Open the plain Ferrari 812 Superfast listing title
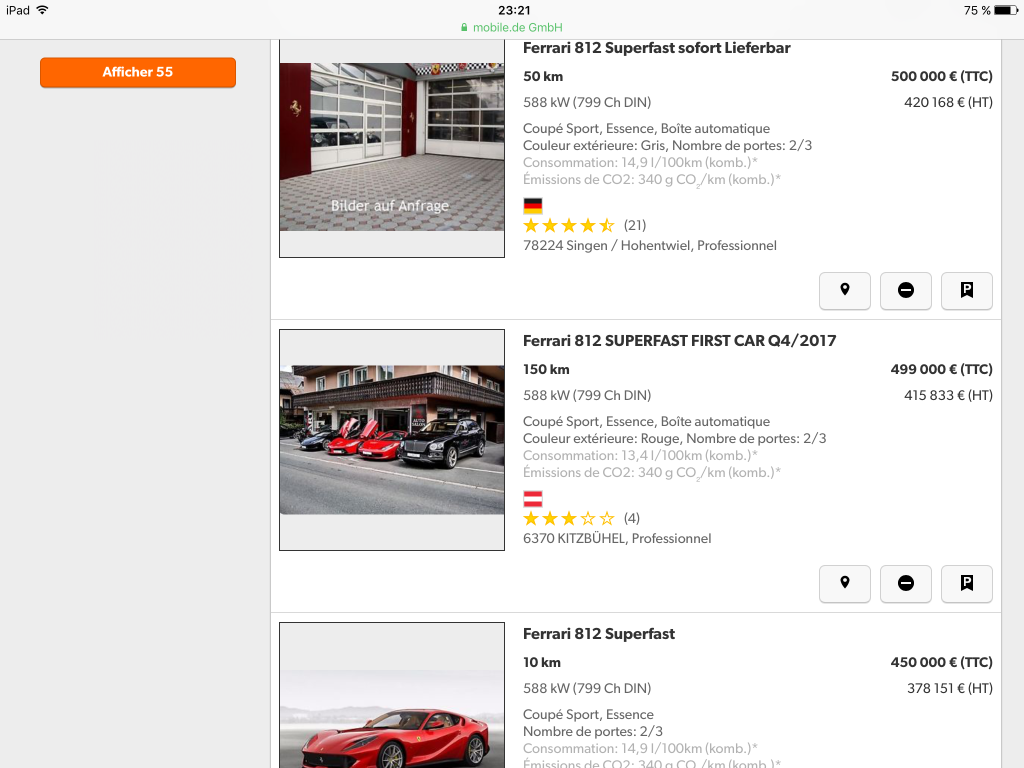The image size is (1024, 768). tap(599, 633)
